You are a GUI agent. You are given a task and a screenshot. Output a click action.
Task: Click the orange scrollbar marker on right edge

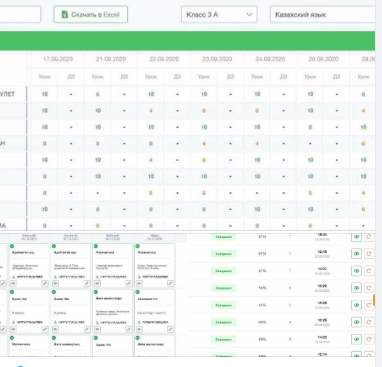374,300
